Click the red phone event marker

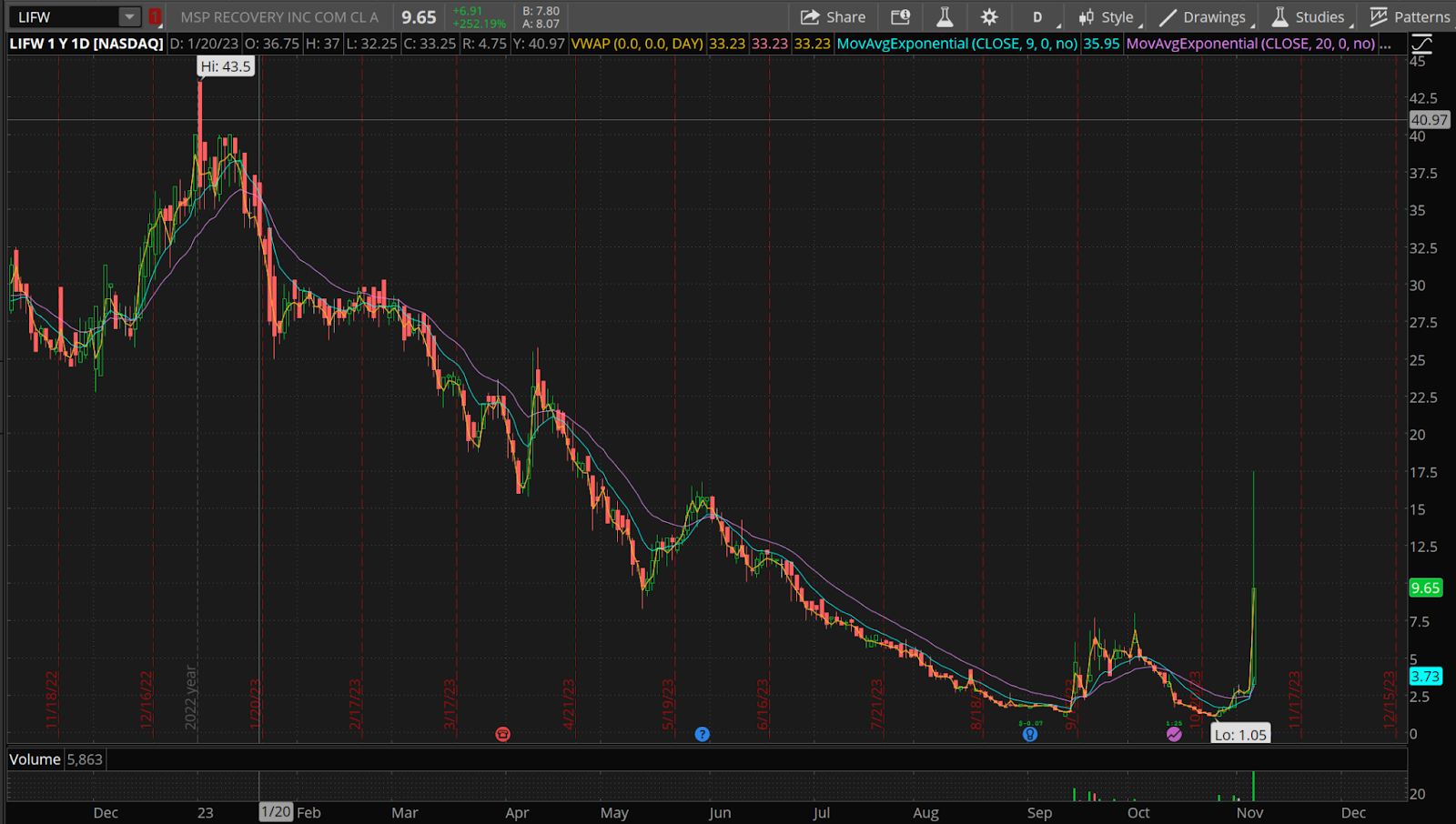click(x=502, y=734)
